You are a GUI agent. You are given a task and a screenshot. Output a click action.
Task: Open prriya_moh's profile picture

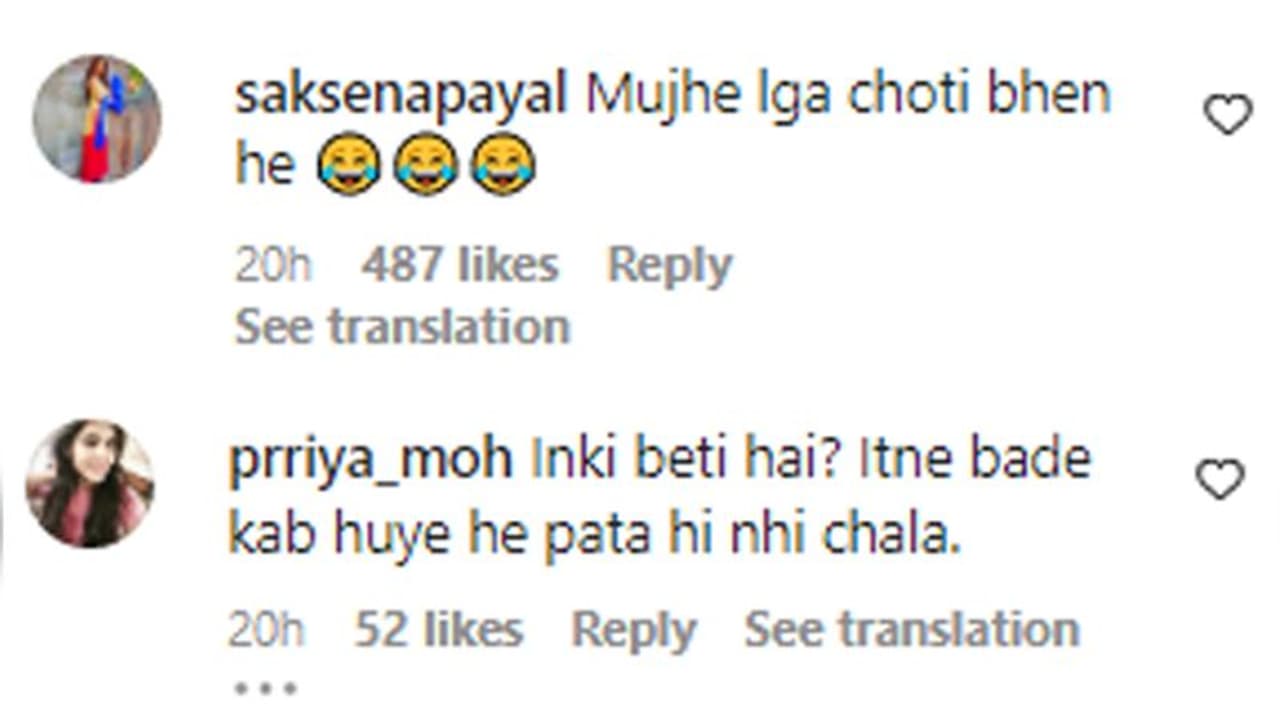90,484
